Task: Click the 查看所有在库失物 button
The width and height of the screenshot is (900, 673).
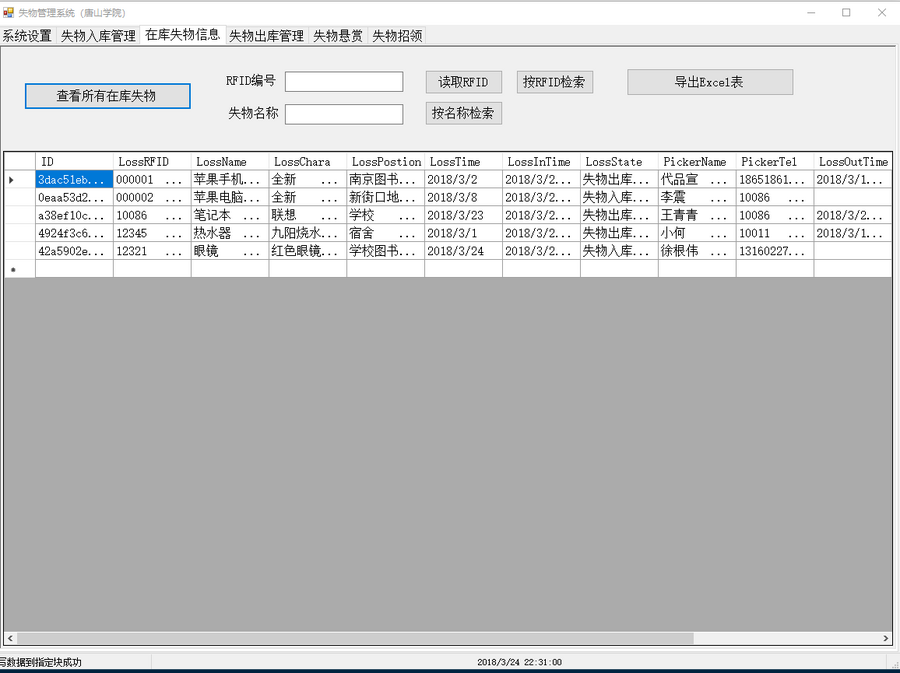Action: pos(107,96)
